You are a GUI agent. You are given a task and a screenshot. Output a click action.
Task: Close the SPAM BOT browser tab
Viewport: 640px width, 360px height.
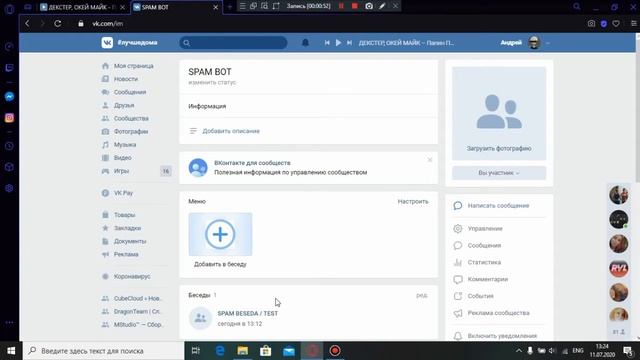(216, 7)
